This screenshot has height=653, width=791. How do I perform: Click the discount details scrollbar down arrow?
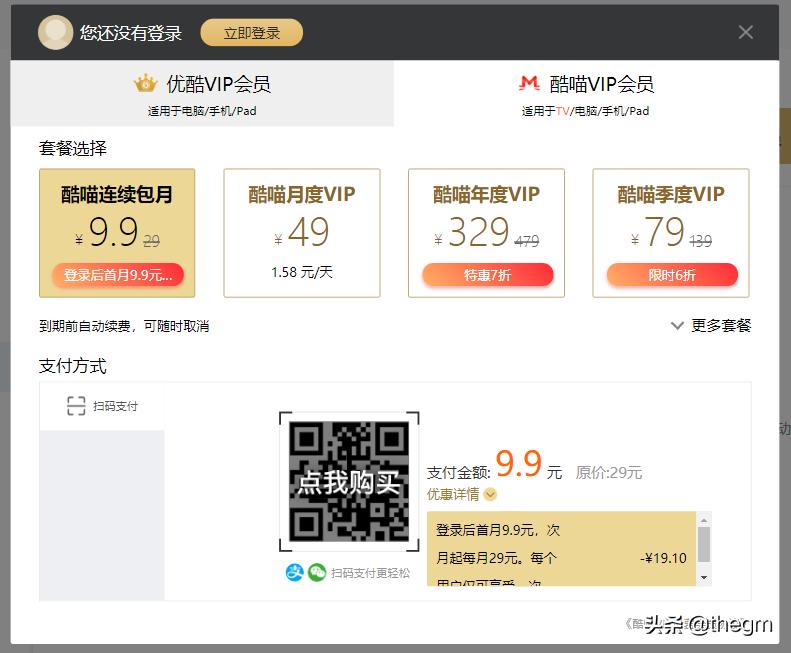click(x=704, y=578)
